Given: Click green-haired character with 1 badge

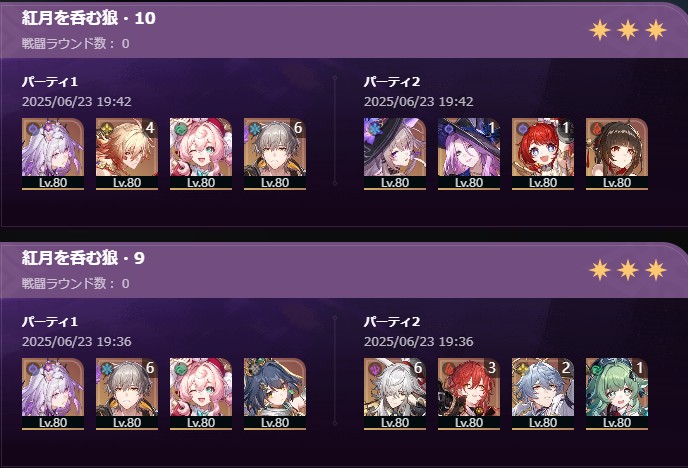Looking at the screenshot, I should coord(617,393).
